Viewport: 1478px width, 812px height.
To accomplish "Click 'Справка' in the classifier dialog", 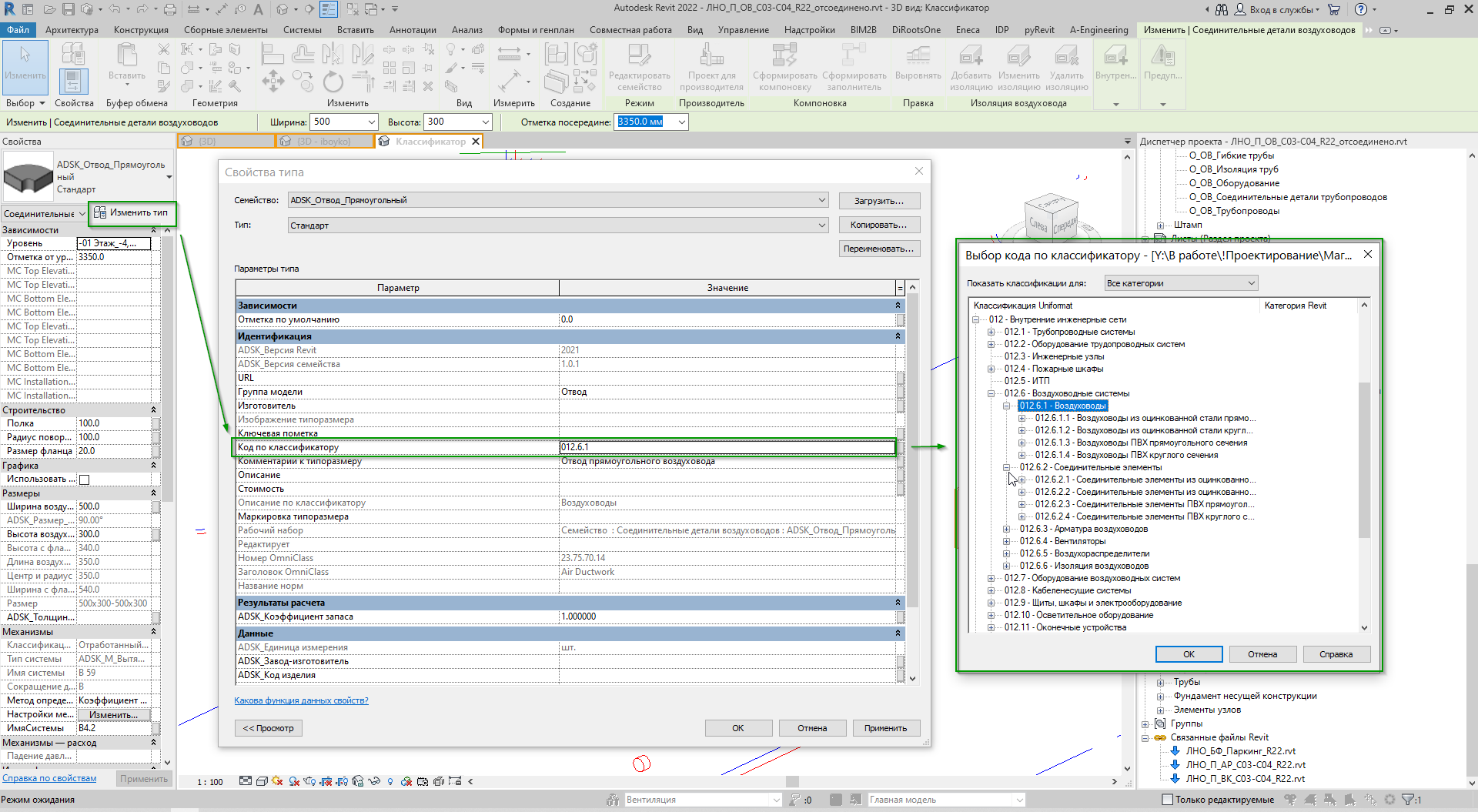I will [1336, 654].
